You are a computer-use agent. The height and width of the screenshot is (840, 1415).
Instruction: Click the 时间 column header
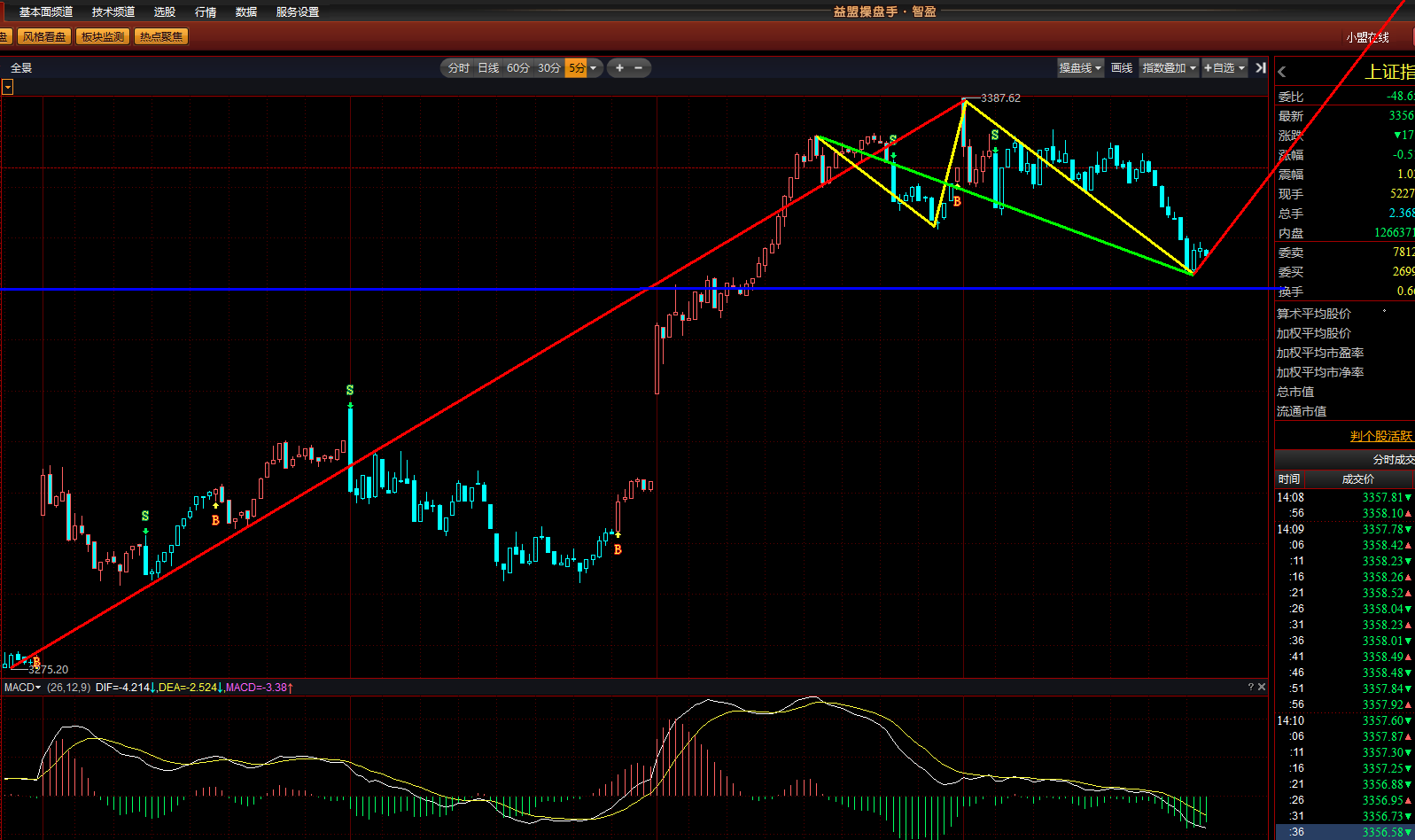point(1289,478)
